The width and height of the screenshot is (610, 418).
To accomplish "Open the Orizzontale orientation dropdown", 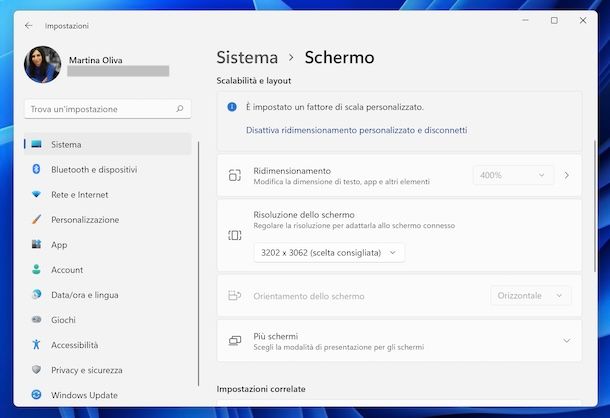I will [530, 296].
